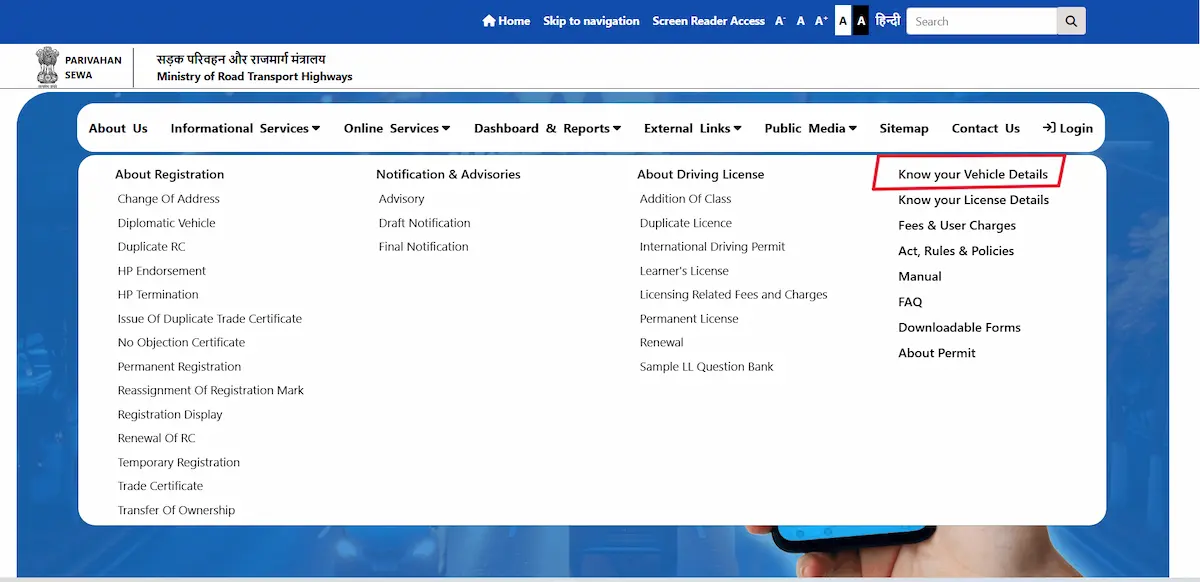Viewport: 1200px width, 582px height.
Task: Click the Home icon in top bar
Action: click(489, 21)
